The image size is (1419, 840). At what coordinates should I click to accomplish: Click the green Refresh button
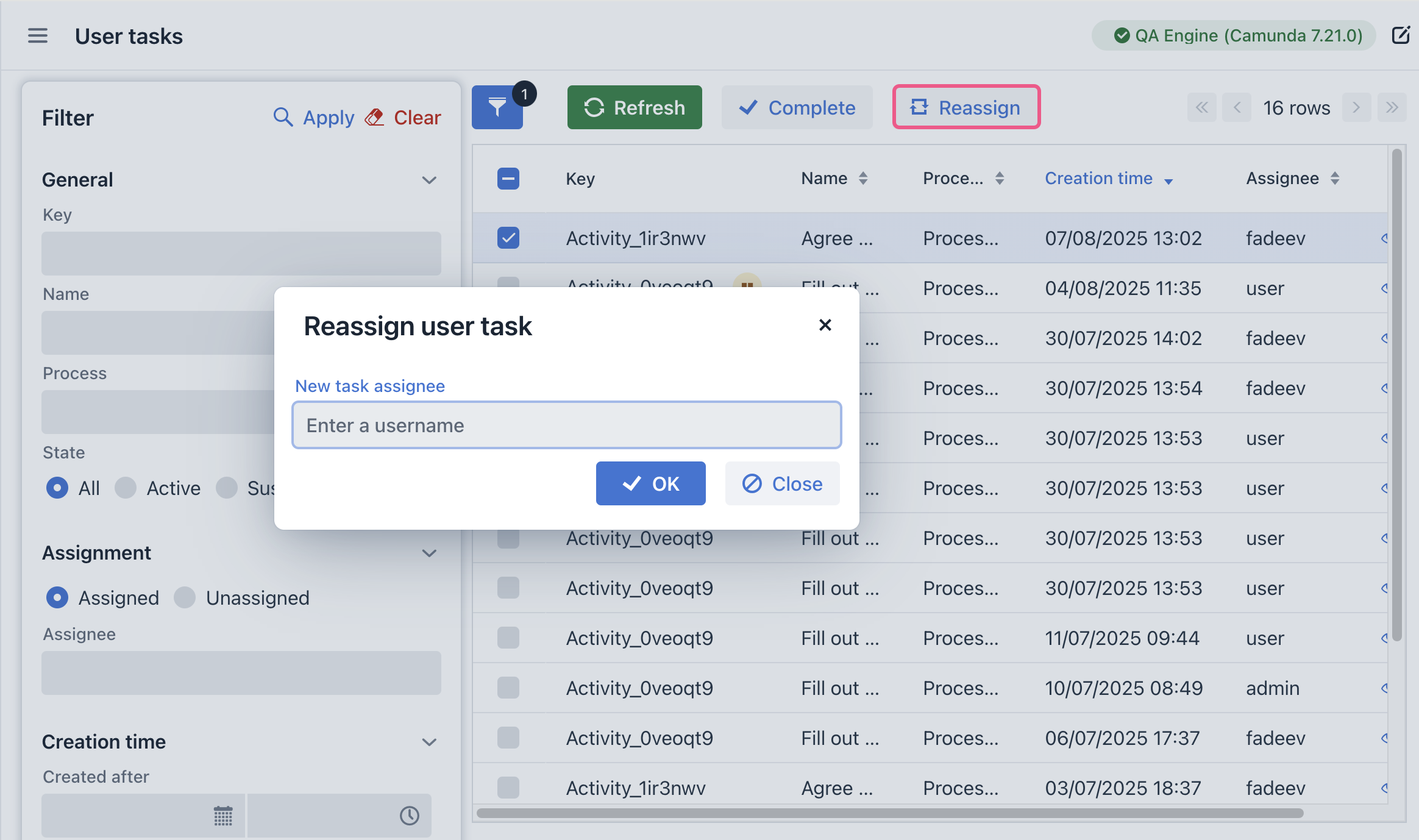635,107
